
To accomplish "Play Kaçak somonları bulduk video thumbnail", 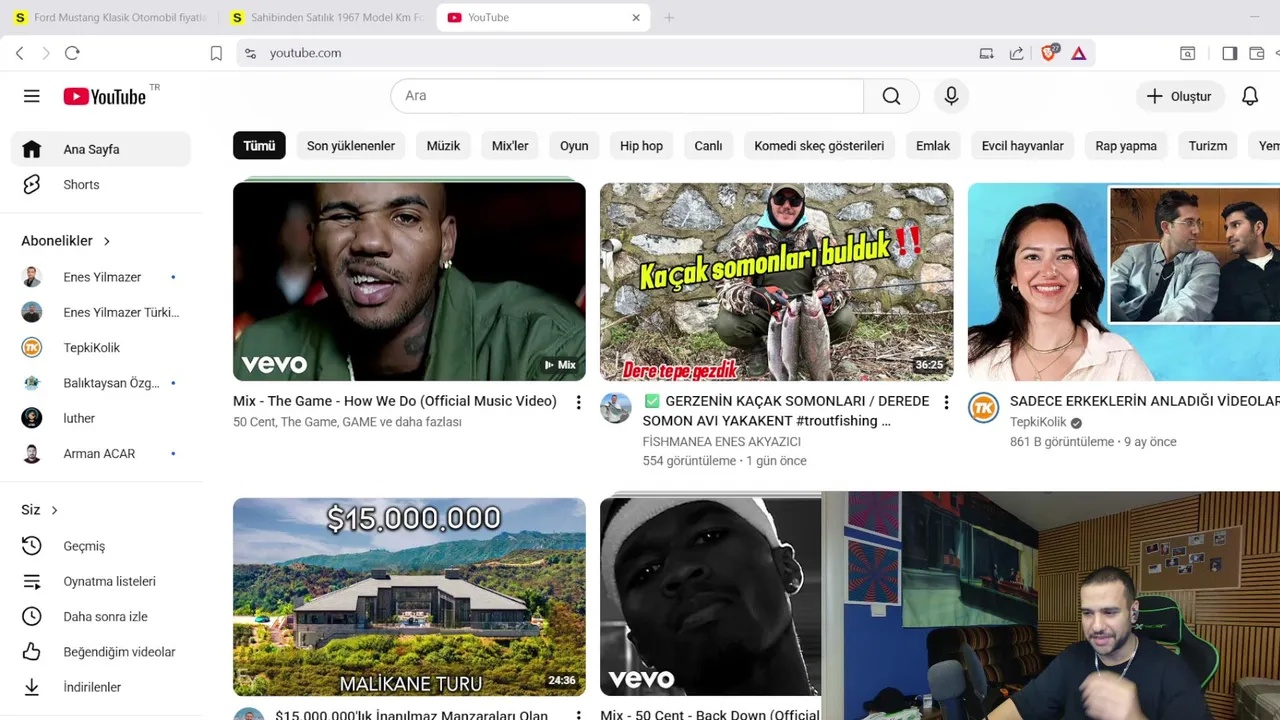I will [x=776, y=282].
